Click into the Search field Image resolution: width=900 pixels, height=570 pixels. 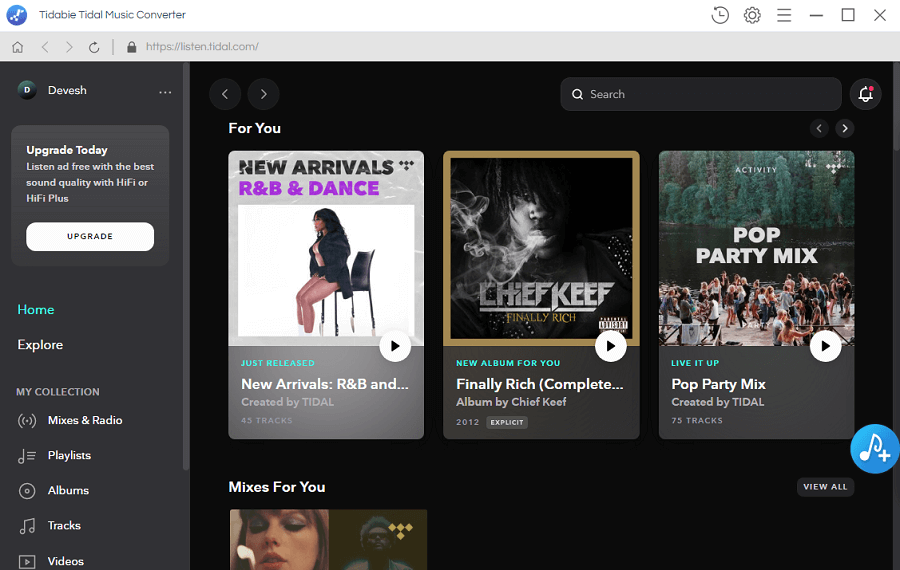click(x=700, y=94)
